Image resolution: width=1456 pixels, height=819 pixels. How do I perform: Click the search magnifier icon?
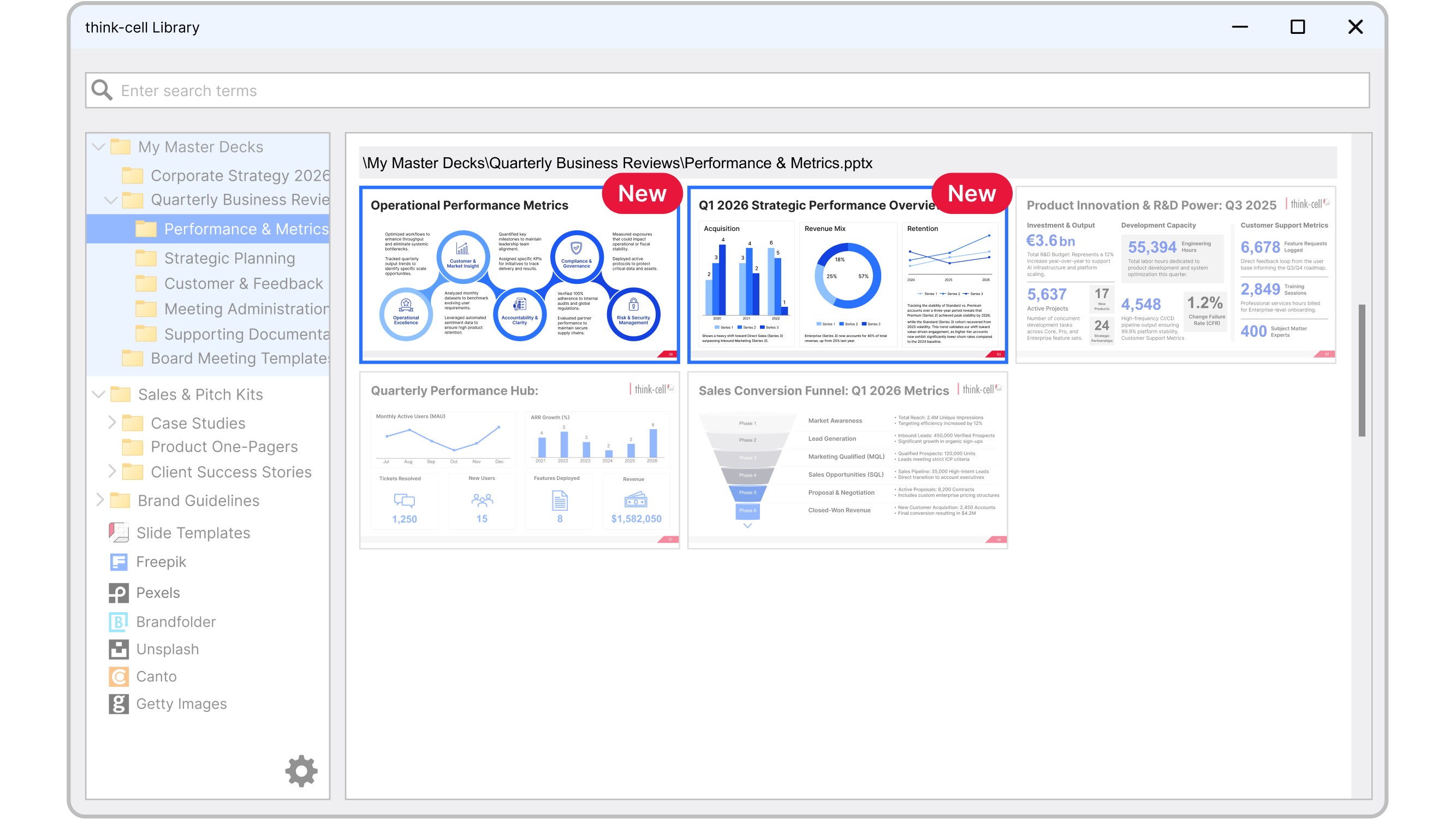tap(102, 91)
